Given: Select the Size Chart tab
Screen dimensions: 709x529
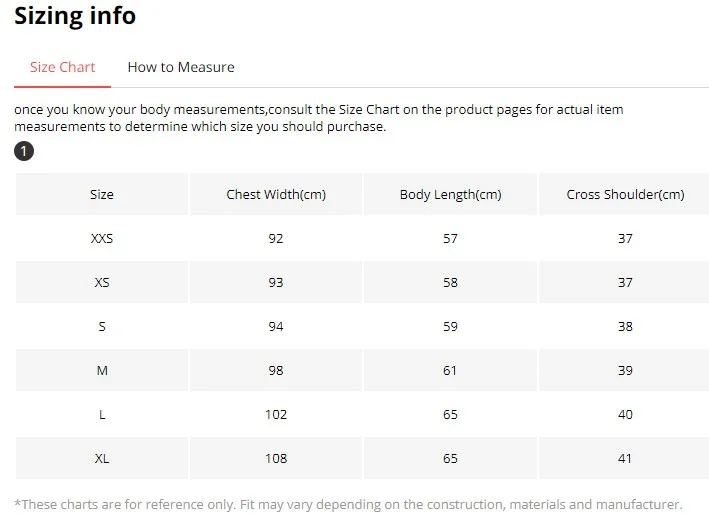Looking at the screenshot, I should (x=62, y=67).
